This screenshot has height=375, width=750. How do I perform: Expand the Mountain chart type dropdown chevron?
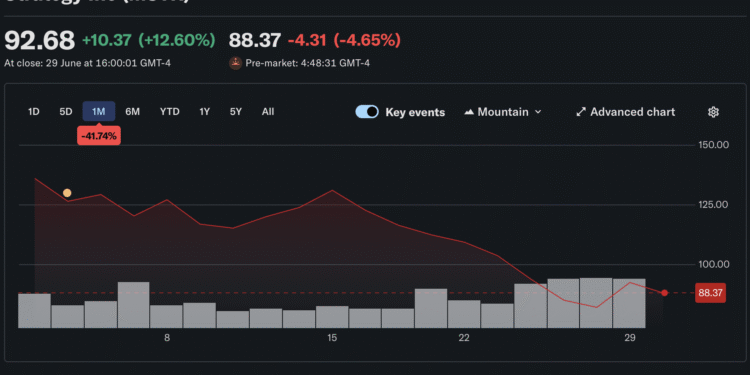coord(538,112)
